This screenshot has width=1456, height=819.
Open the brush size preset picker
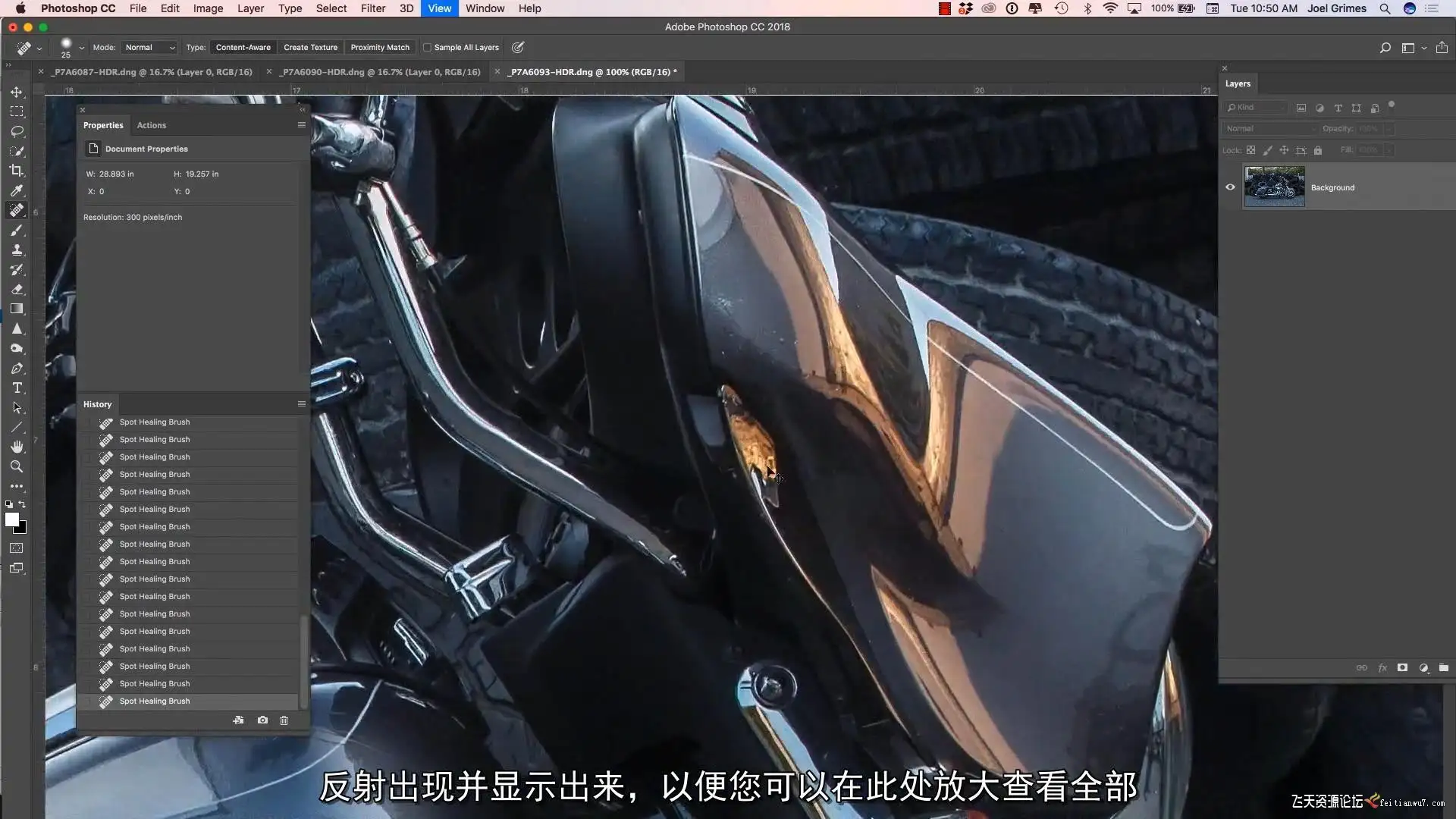[81, 47]
